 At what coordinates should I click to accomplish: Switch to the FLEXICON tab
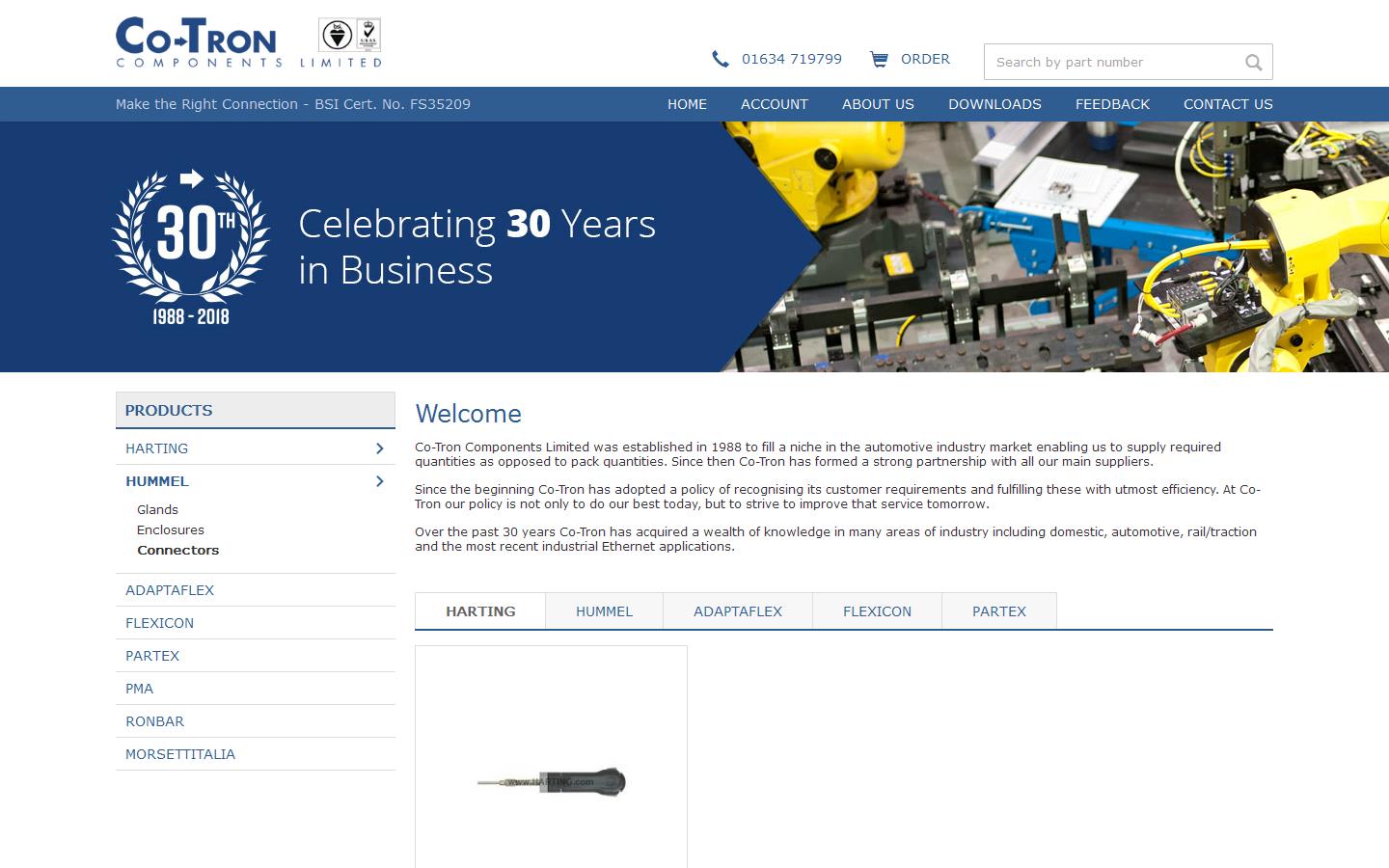(877, 610)
